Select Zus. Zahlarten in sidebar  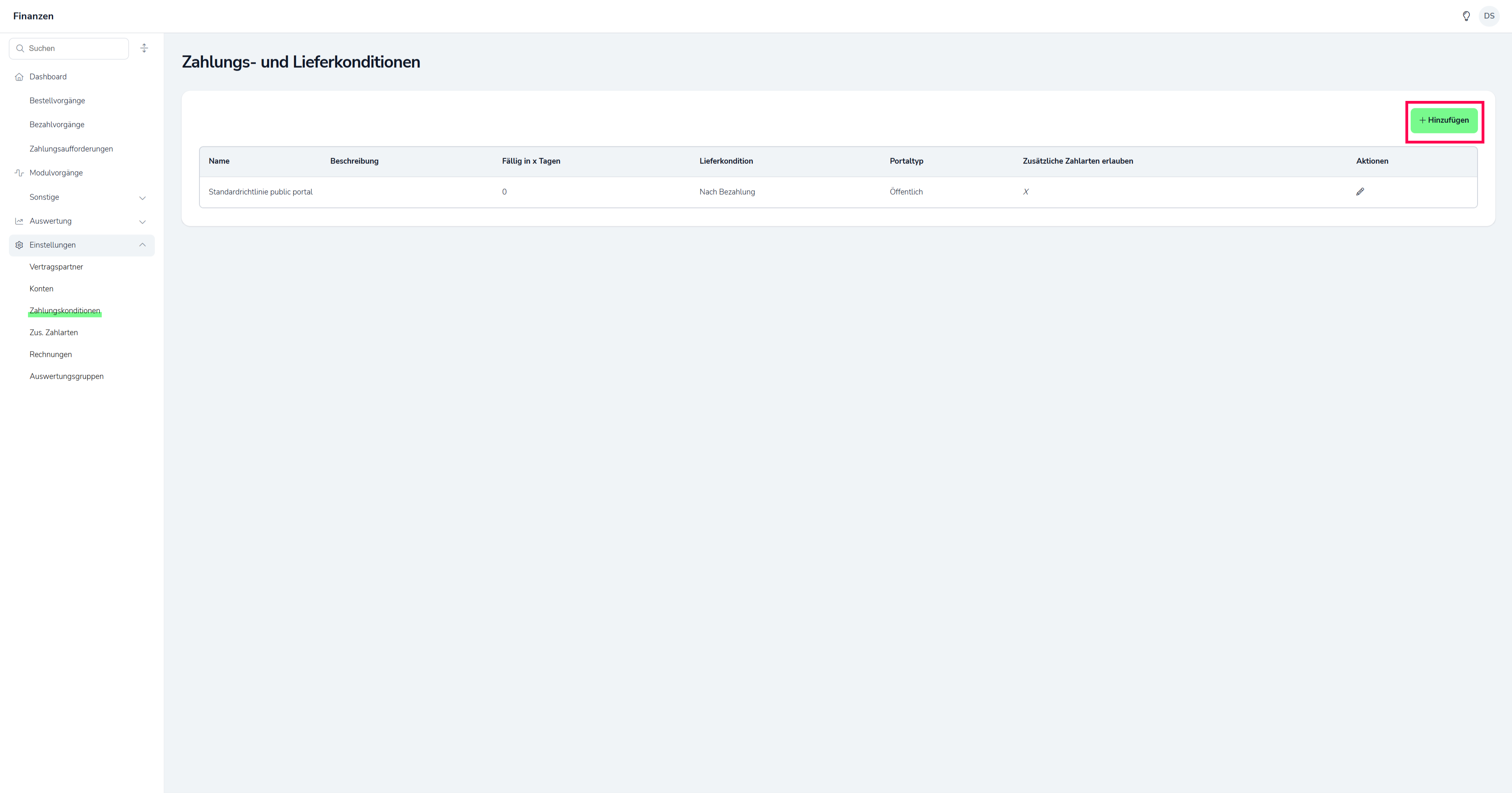pyautogui.click(x=54, y=333)
